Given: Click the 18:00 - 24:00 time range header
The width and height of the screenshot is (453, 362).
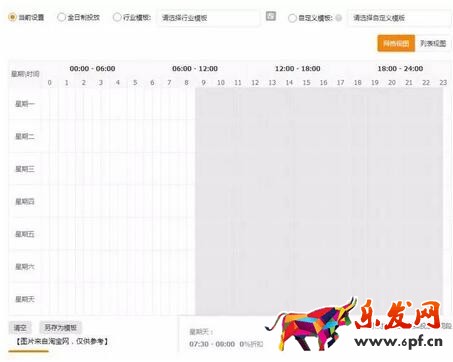Looking at the screenshot, I should [400, 69].
